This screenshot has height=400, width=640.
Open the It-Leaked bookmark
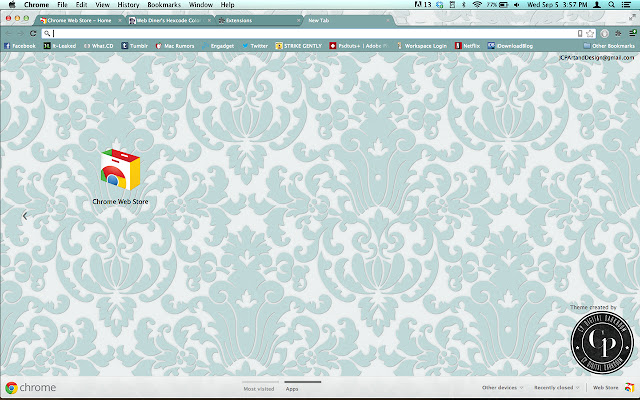[60, 46]
